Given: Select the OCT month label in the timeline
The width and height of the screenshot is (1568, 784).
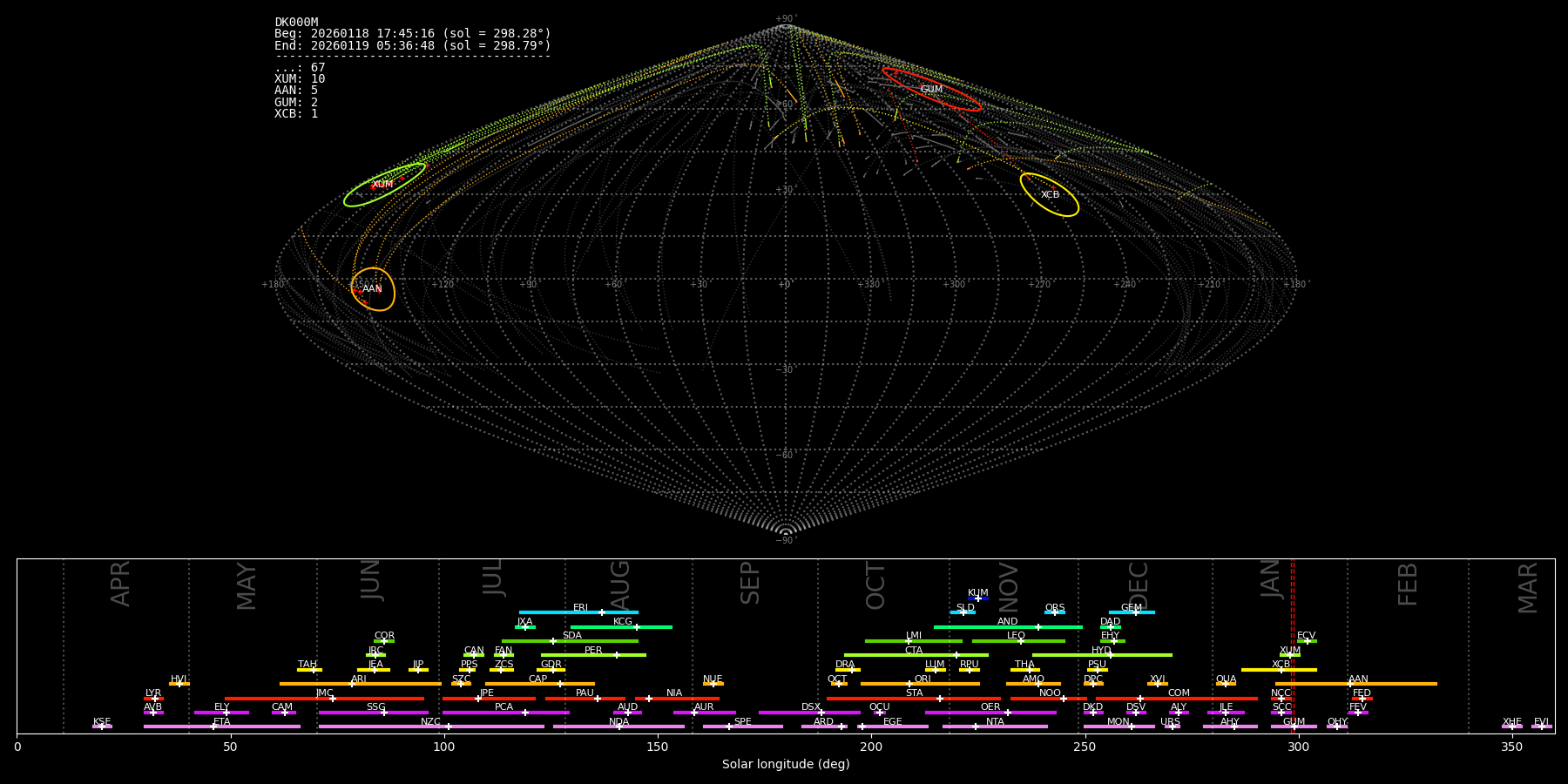Looking at the screenshot, I should [875, 585].
